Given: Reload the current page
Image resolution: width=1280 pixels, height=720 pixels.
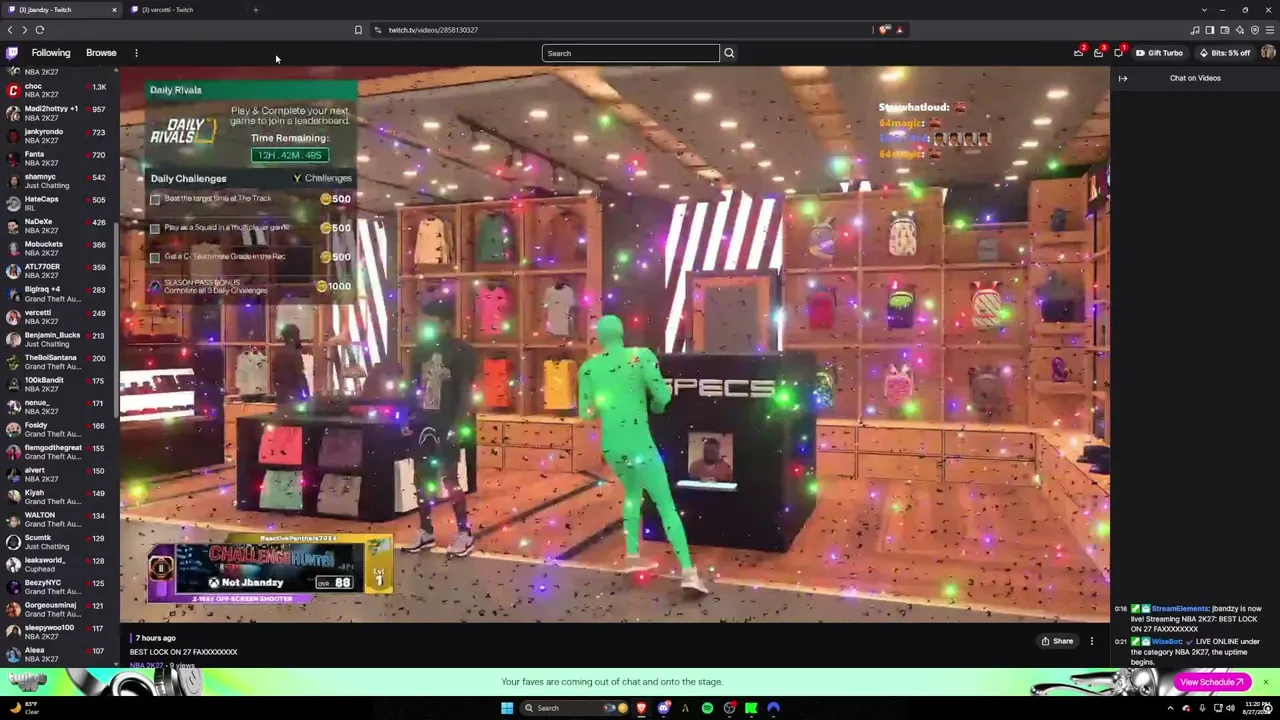Looking at the screenshot, I should point(40,30).
